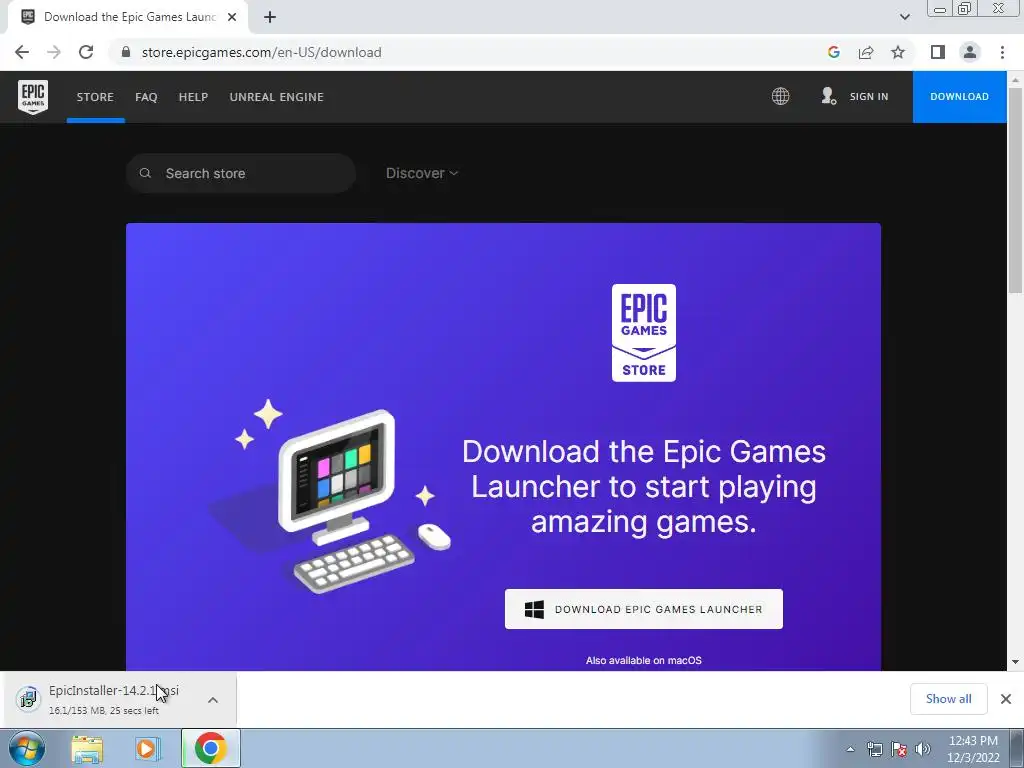
Task: Reload the page with the refresh icon
Action: pos(86,52)
